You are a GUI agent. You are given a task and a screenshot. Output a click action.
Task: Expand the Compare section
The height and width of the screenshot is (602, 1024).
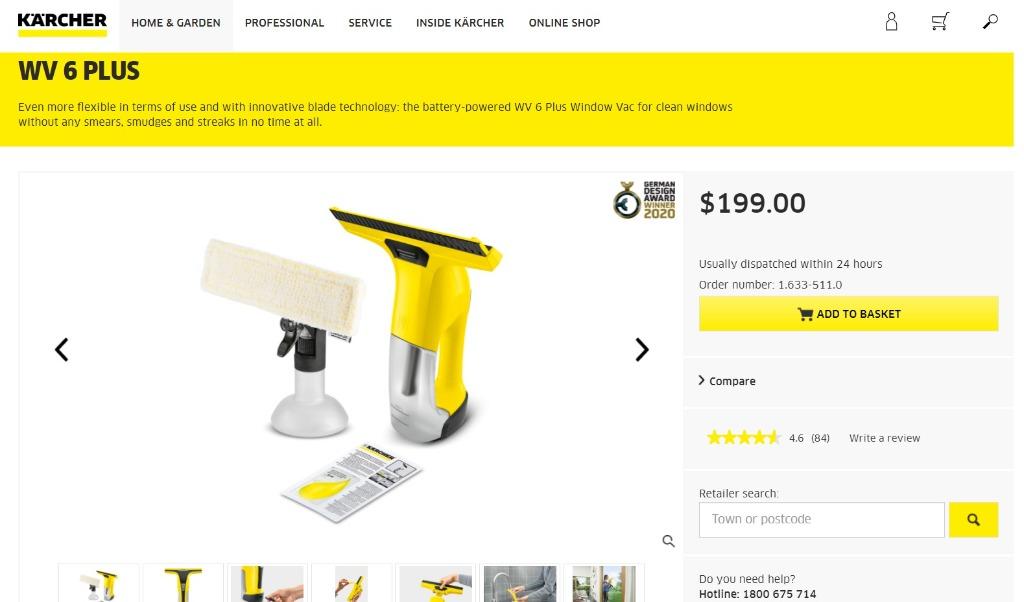[x=727, y=381]
